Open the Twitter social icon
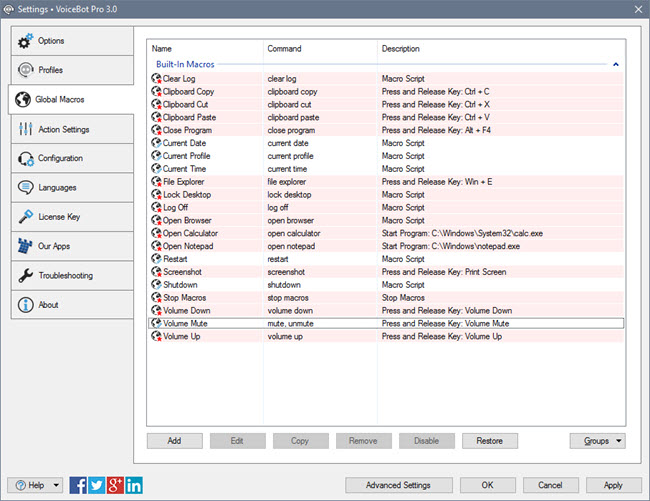This screenshot has height=501, width=650. [x=97, y=485]
